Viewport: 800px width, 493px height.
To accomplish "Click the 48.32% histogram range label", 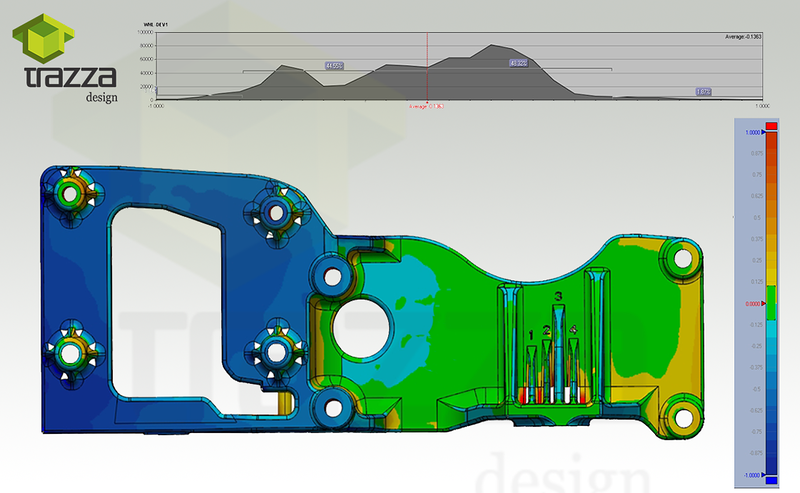I will pyautogui.click(x=518, y=63).
